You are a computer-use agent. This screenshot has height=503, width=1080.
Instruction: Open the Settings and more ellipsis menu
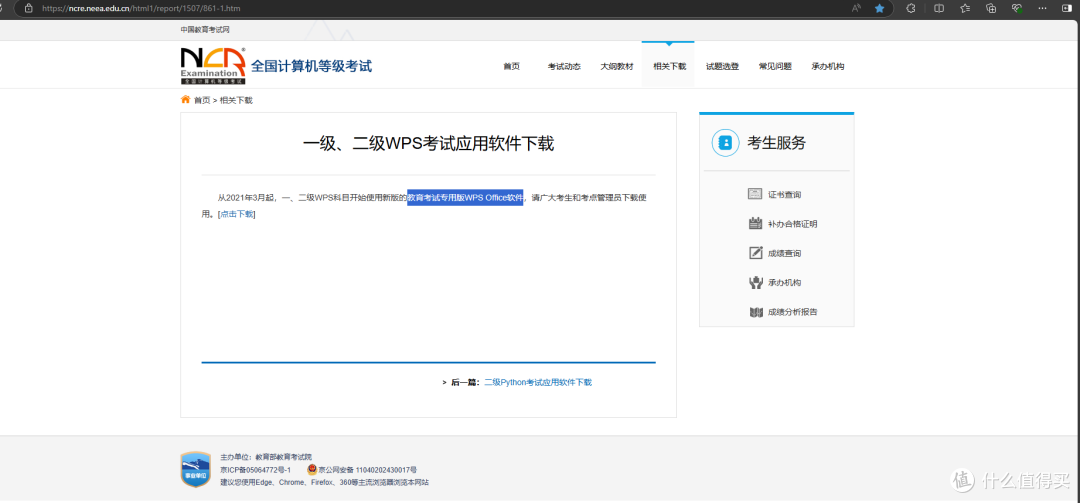tap(1044, 8)
